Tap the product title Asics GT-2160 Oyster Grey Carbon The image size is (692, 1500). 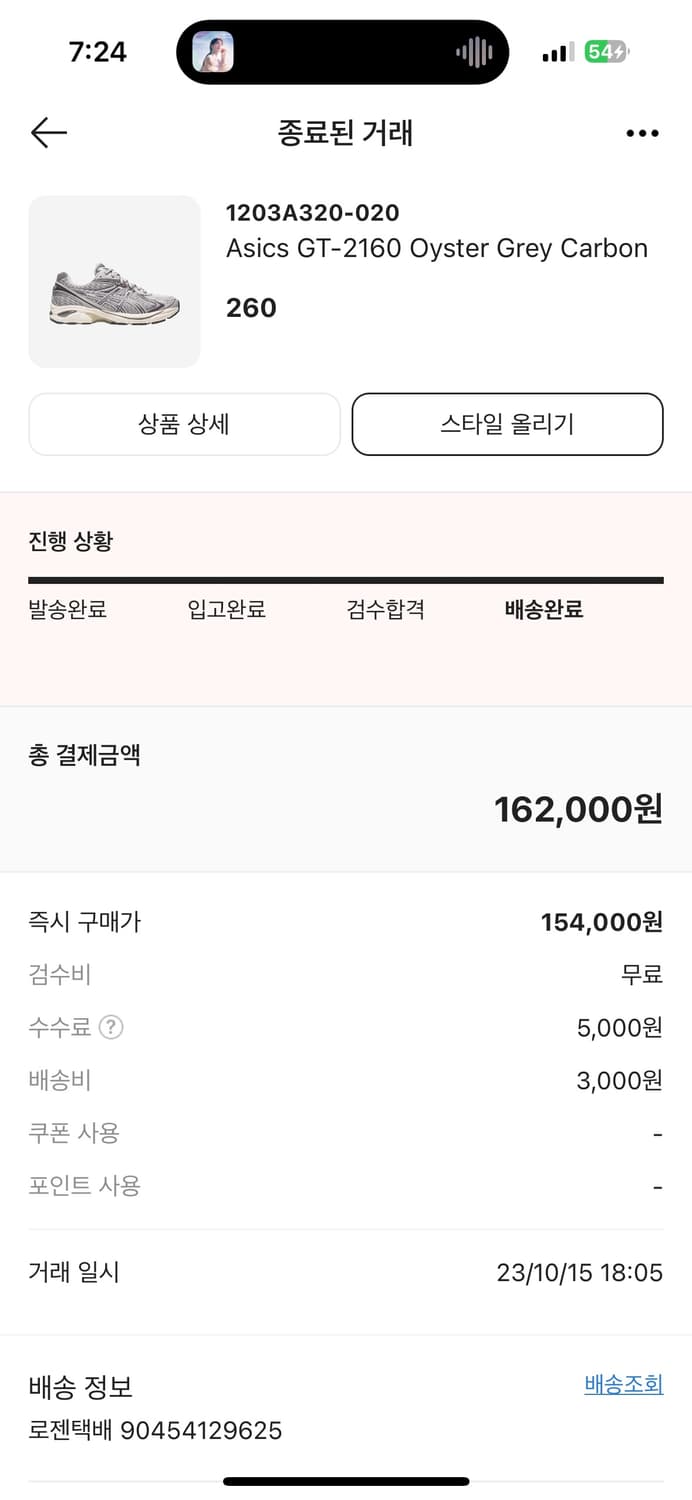pos(437,248)
